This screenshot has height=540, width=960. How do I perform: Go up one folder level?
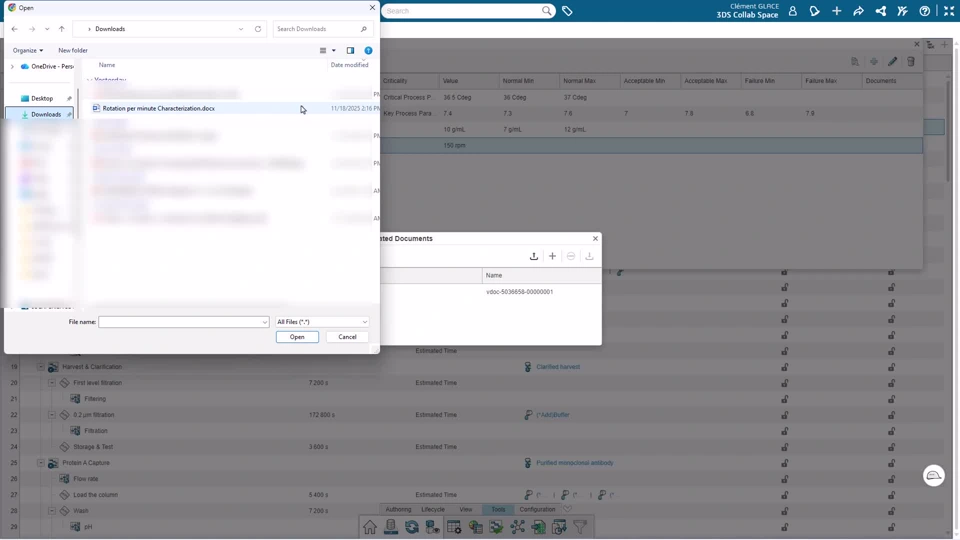pyautogui.click(x=62, y=29)
